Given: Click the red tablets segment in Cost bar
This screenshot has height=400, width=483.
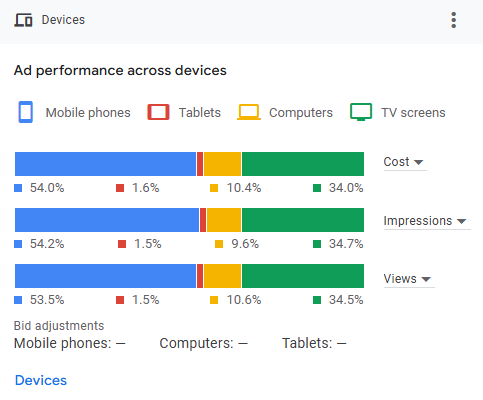Looking at the screenshot, I should pos(200,164).
